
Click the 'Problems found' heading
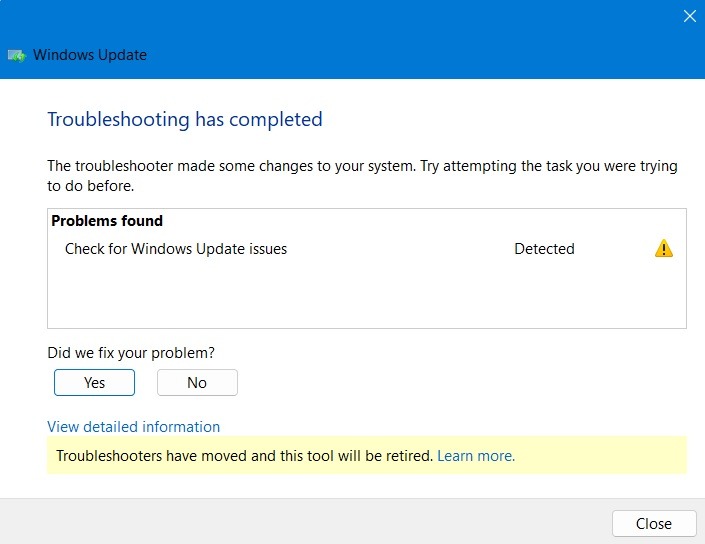[x=107, y=221]
